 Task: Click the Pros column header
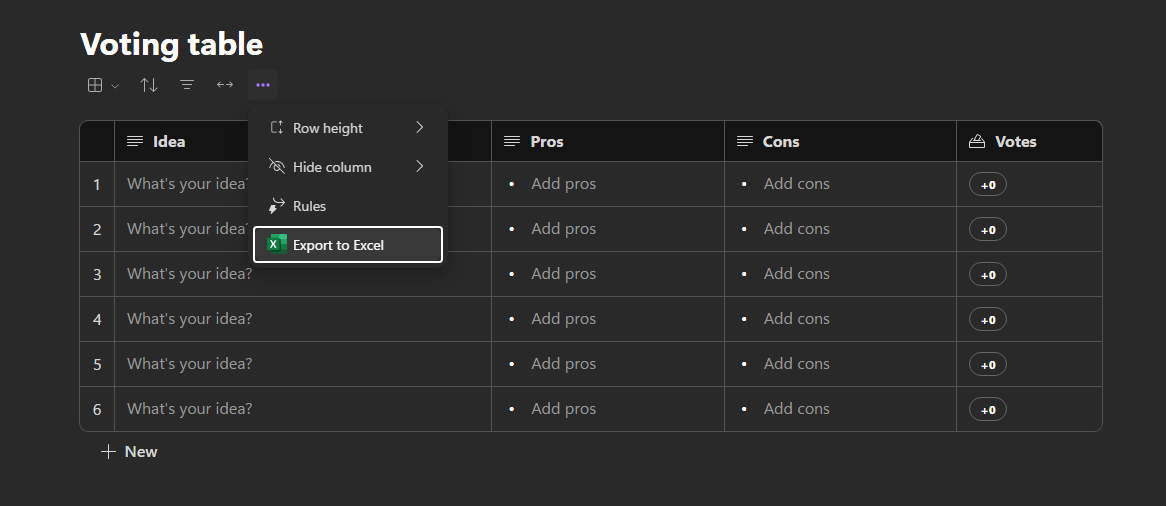pos(547,142)
